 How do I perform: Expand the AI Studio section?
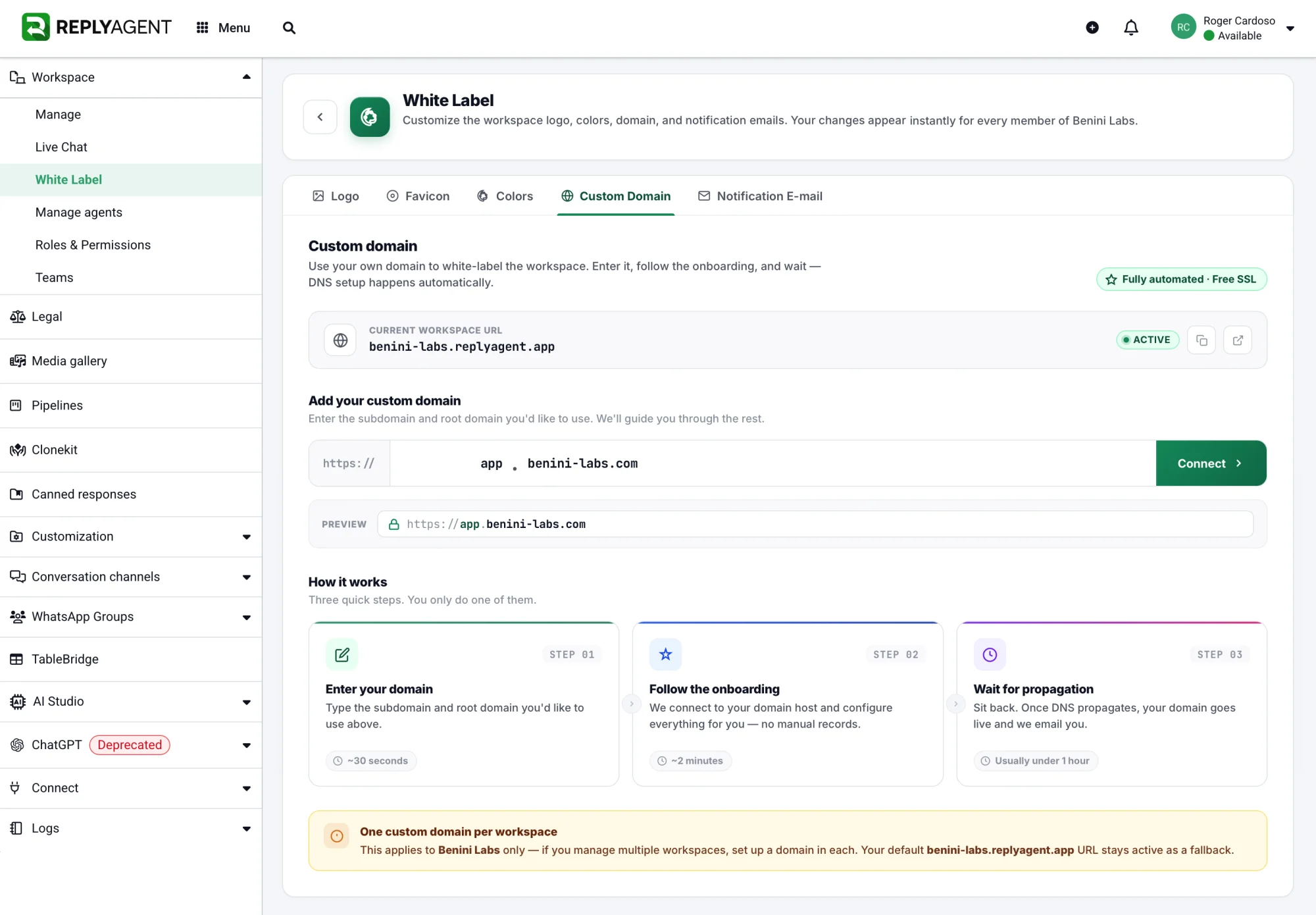click(246, 702)
